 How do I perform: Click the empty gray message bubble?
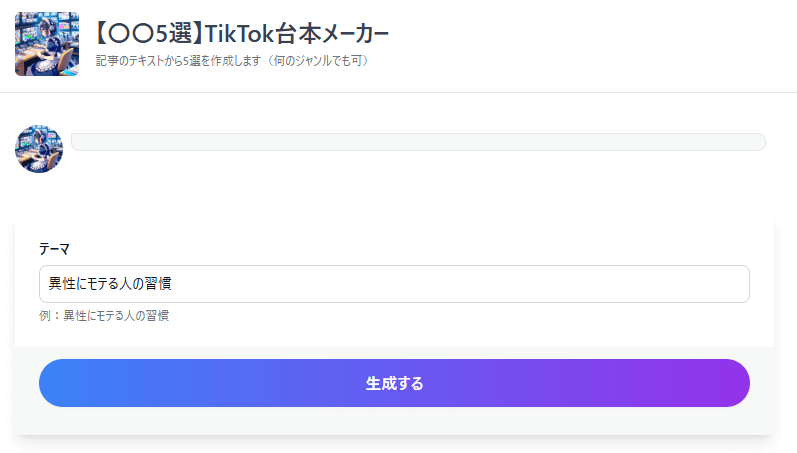pos(418,142)
